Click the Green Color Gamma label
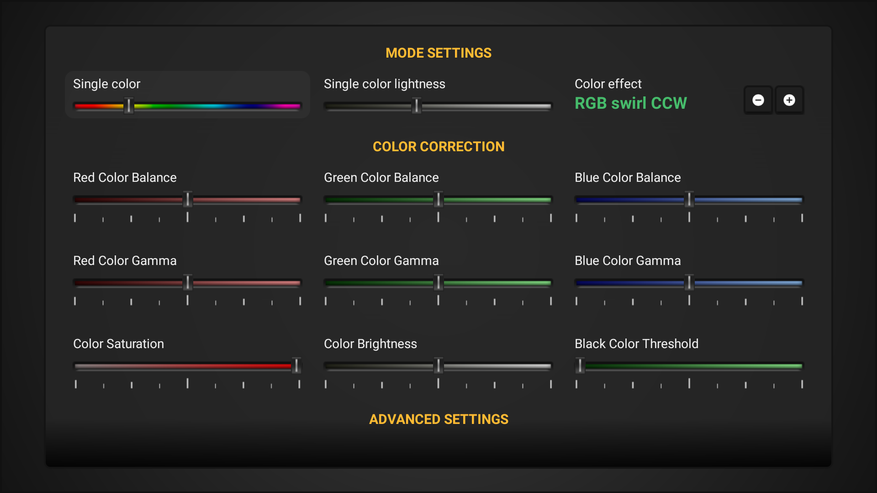This screenshot has height=493, width=877. coord(381,261)
